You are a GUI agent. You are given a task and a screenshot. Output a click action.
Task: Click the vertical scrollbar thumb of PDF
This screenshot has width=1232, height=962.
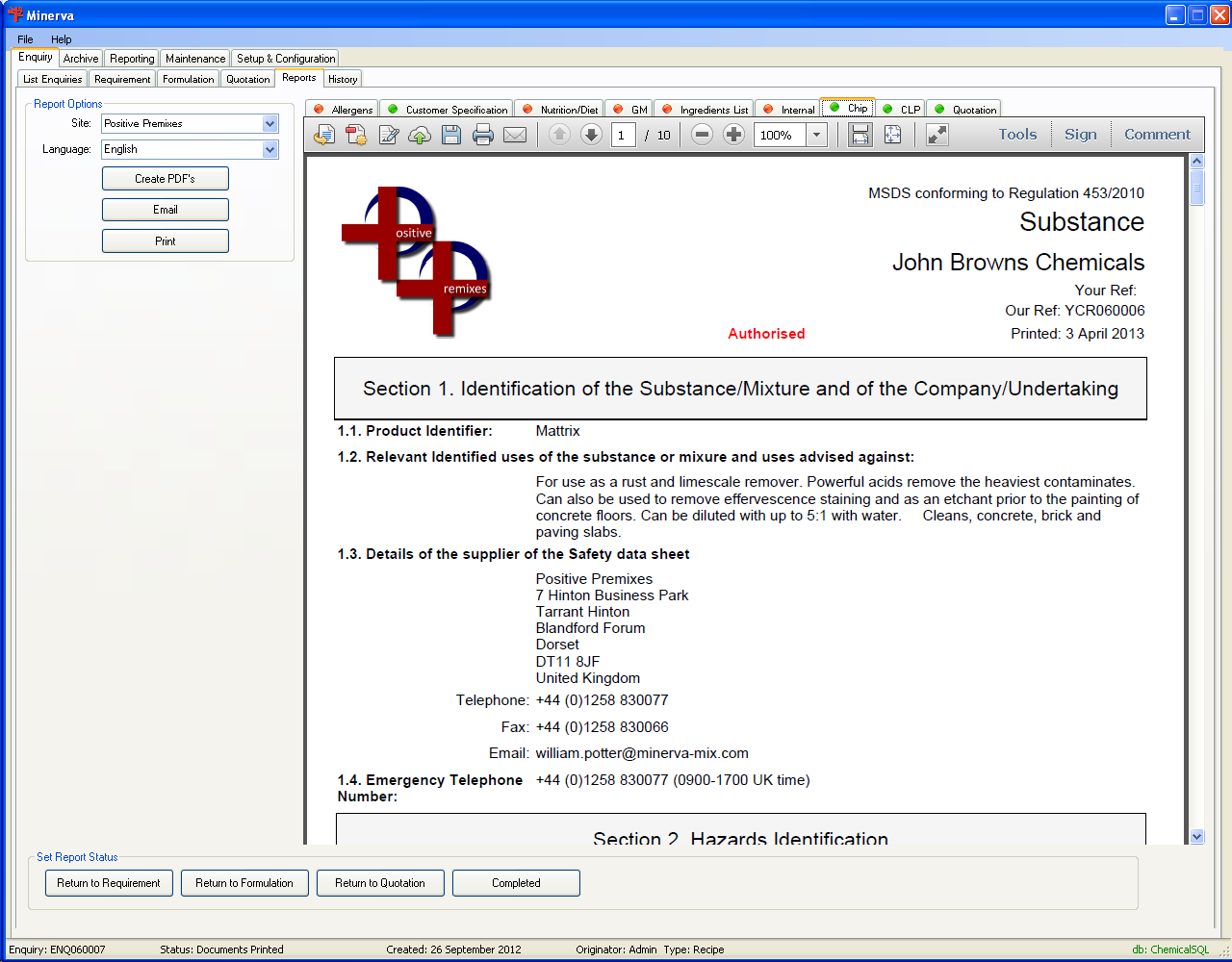click(1196, 187)
